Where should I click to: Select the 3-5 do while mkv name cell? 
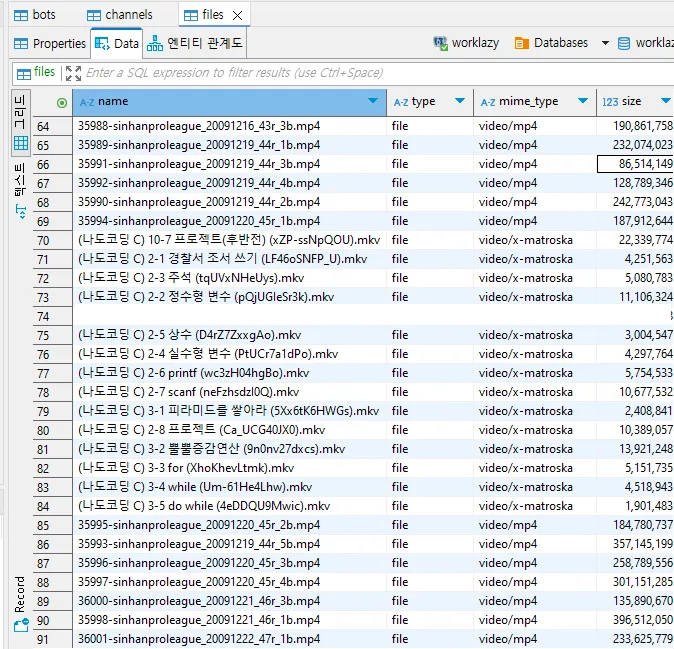[230, 505]
